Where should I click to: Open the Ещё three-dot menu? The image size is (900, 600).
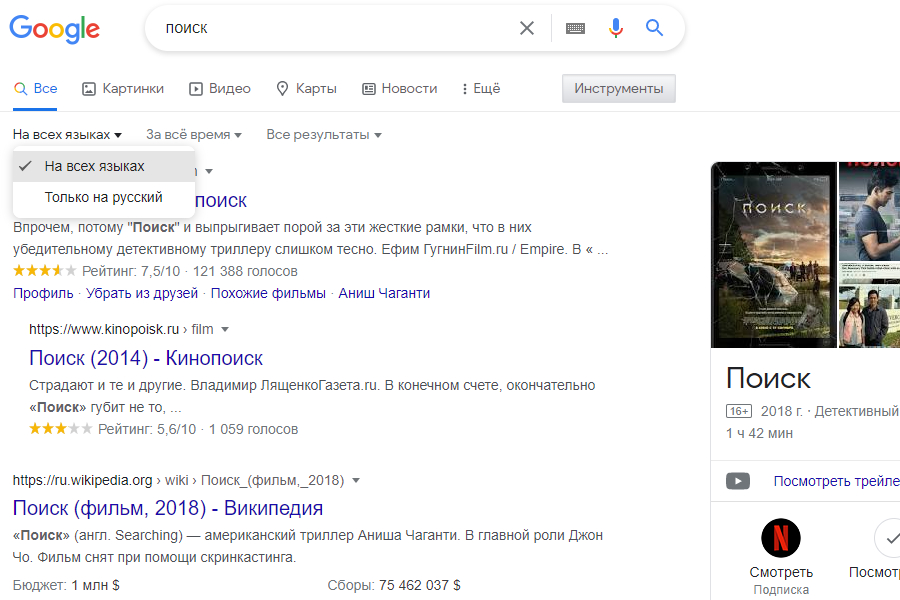click(480, 89)
